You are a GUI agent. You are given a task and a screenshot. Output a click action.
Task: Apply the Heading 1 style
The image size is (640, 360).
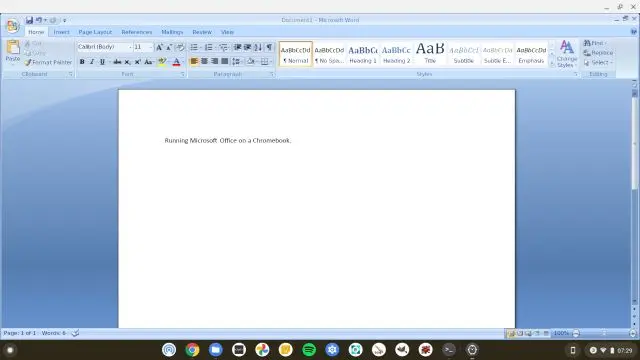[363, 54]
